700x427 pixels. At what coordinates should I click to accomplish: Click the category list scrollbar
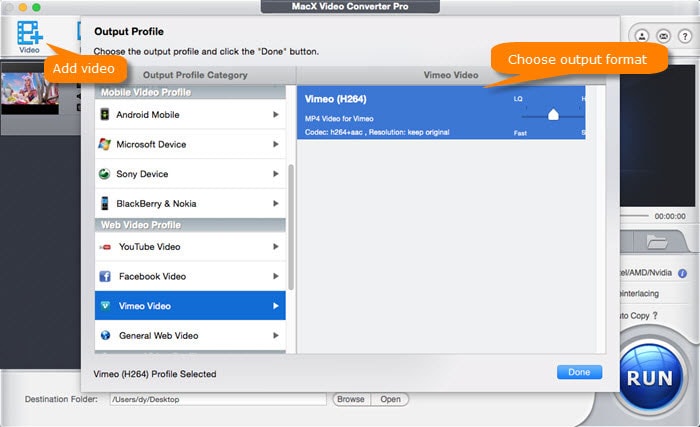[x=291, y=227]
